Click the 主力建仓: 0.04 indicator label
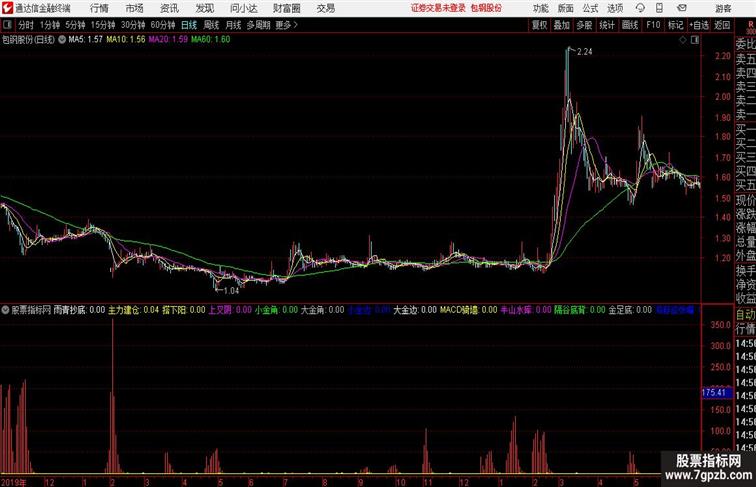The image size is (756, 487). pos(134,310)
